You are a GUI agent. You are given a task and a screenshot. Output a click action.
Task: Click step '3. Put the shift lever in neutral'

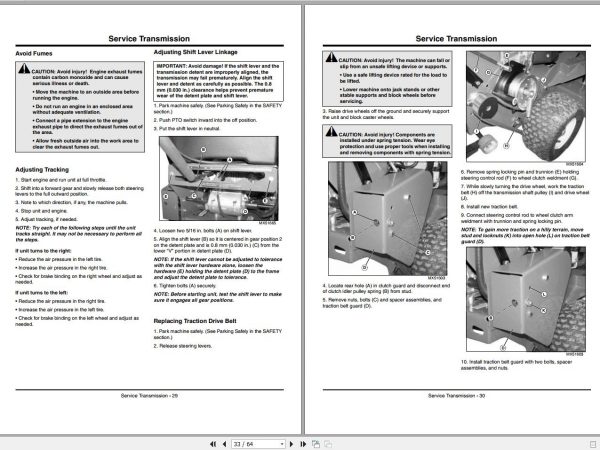click(187, 129)
